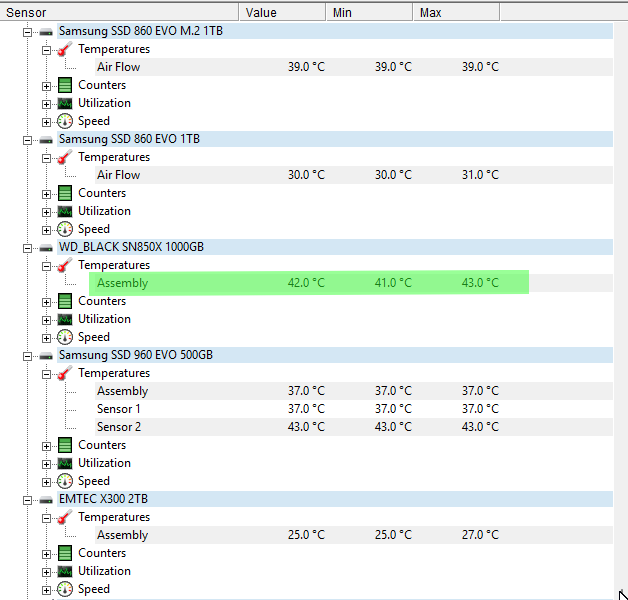This screenshot has width=628, height=600.
Task: Click the thermometer icon under Samsung SSD 960 EVO
Action: click(x=64, y=373)
